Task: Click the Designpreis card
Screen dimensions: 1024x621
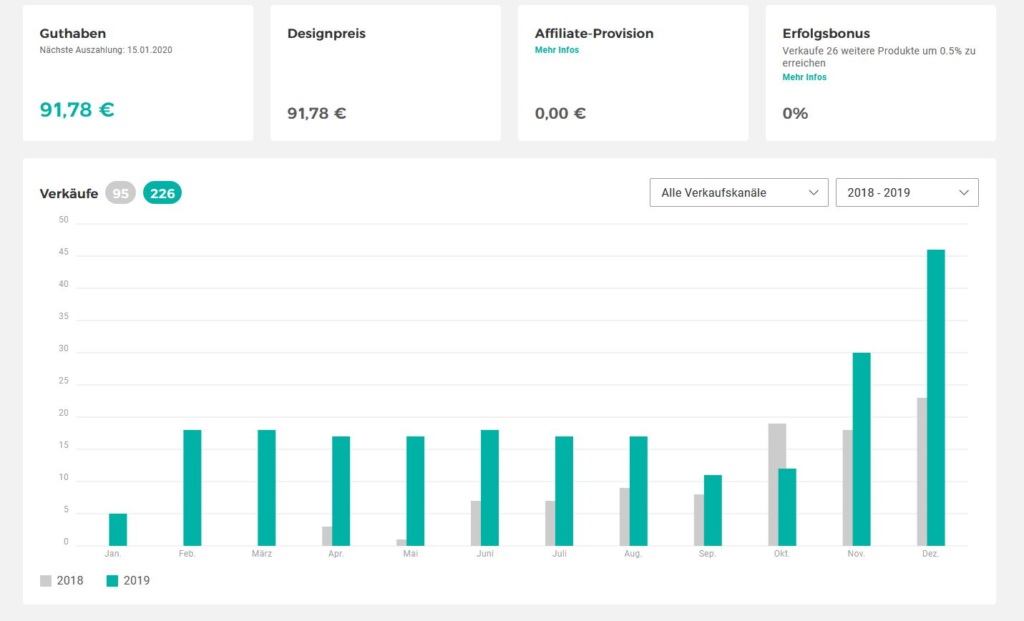Action: tap(385, 73)
